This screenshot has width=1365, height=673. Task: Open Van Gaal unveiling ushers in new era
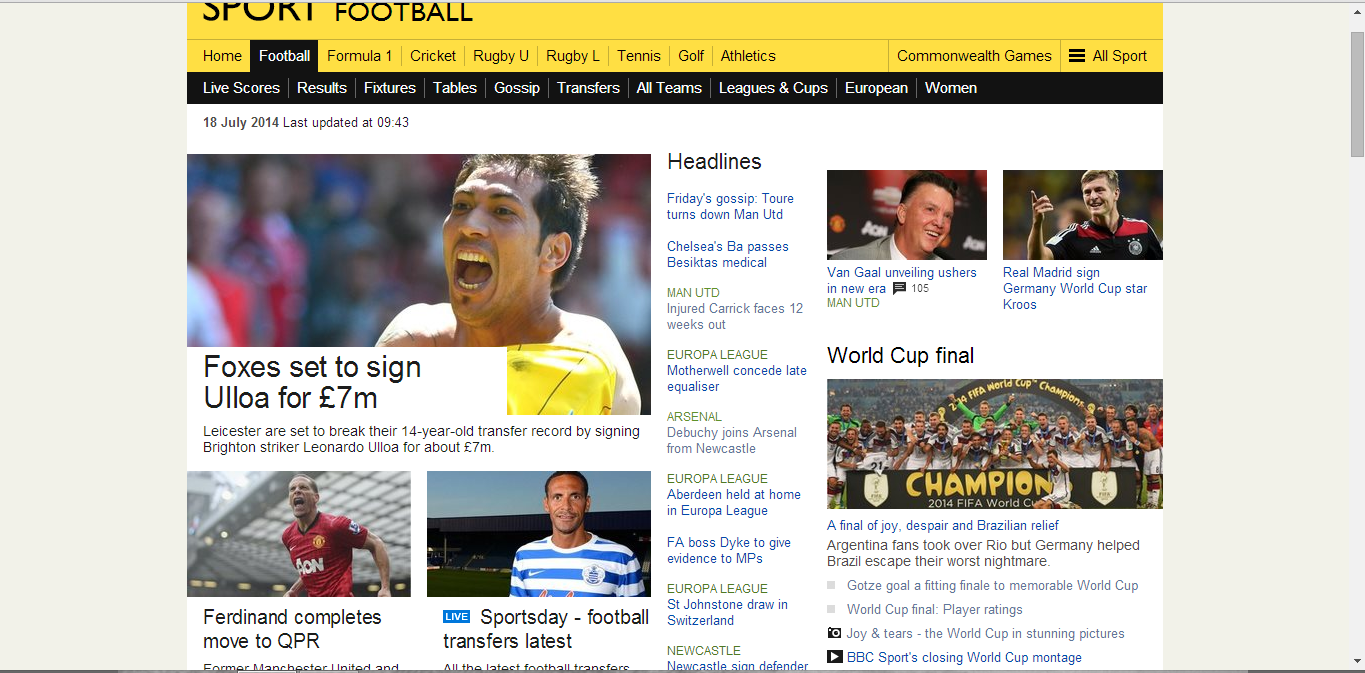tap(902, 280)
